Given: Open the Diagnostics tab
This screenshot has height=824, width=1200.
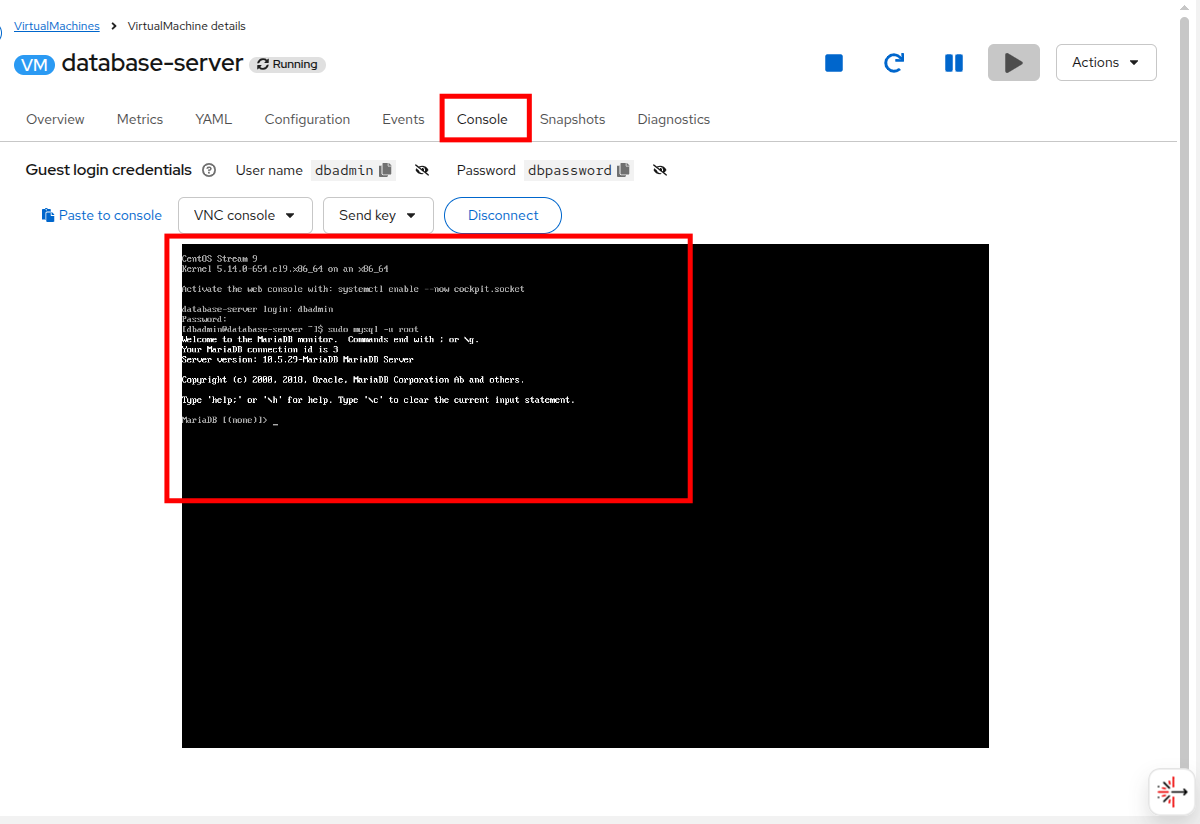Looking at the screenshot, I should point(673,119).
